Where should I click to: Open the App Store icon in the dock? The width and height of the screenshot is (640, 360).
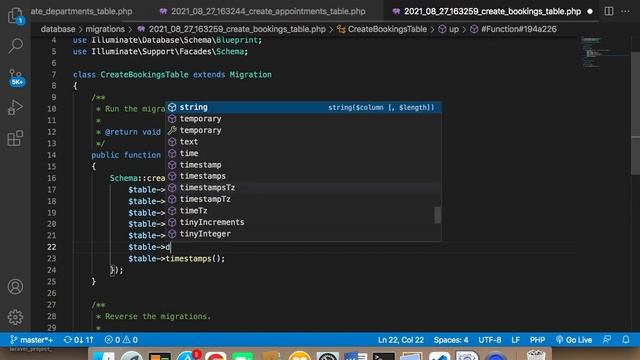[188, 356]
